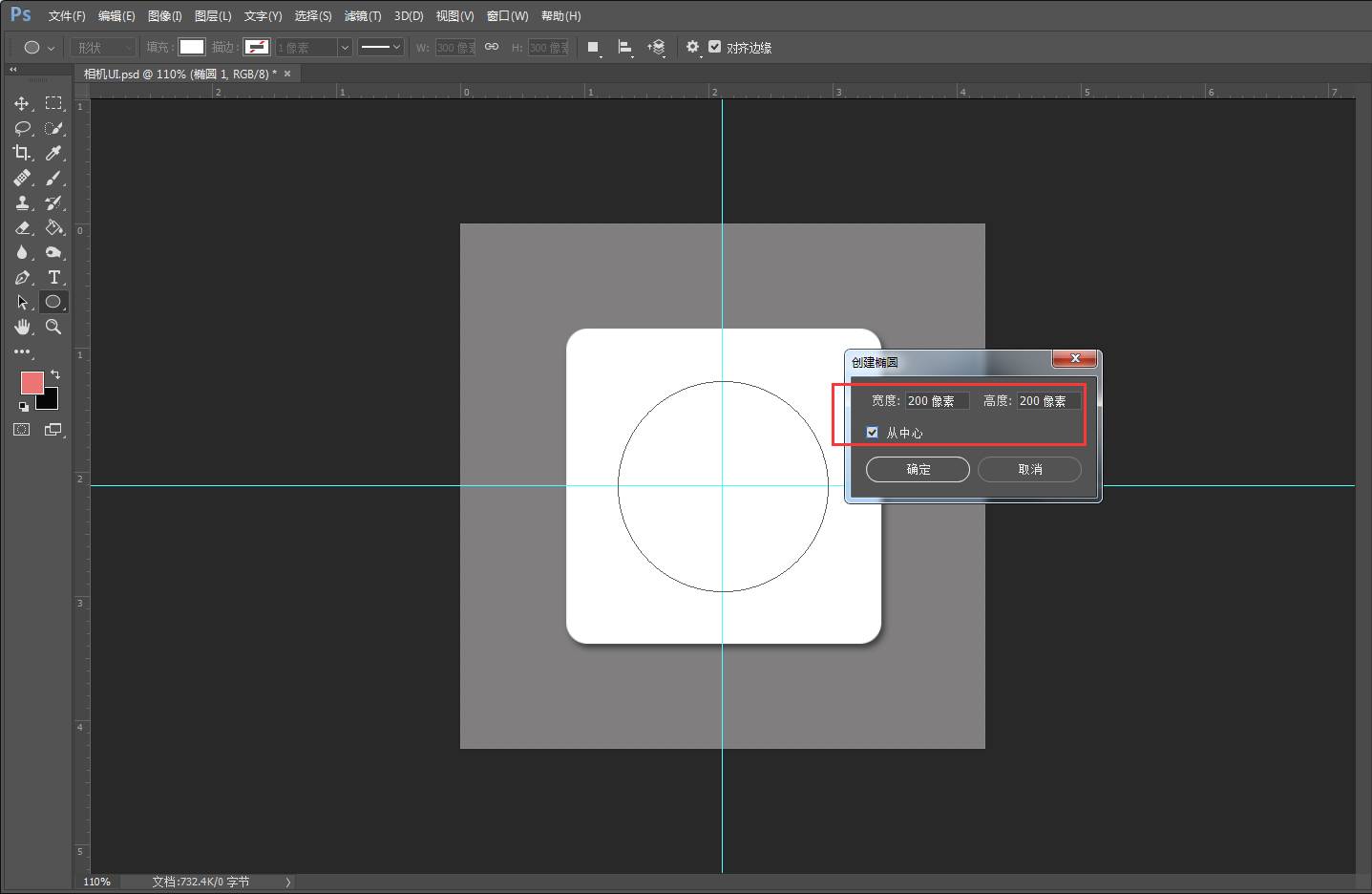1372x894 pixels.
Task: Select the Path Selection arrow tool
Action: 22,302
